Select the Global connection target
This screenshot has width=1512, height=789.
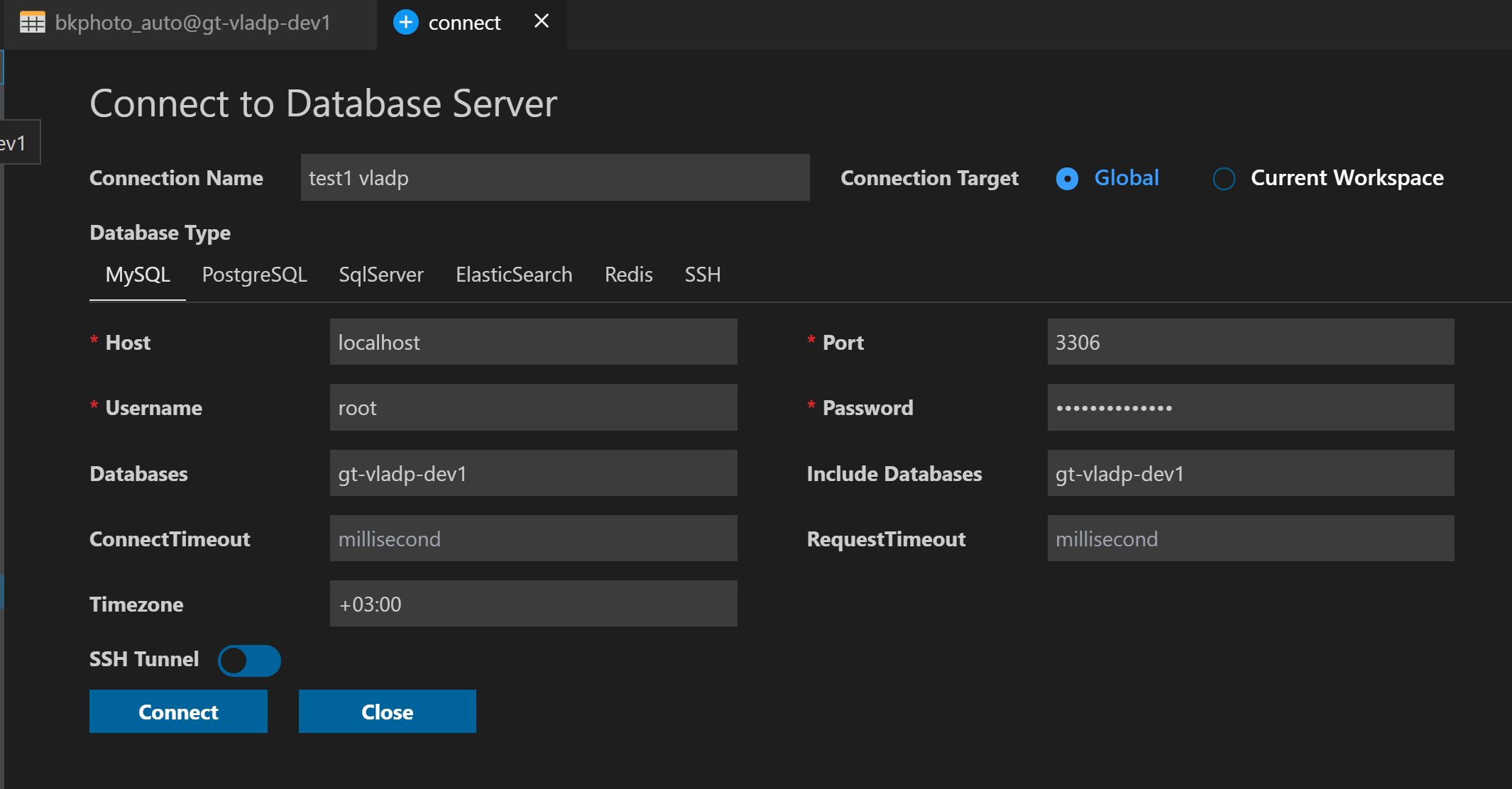coord(1066,179)
